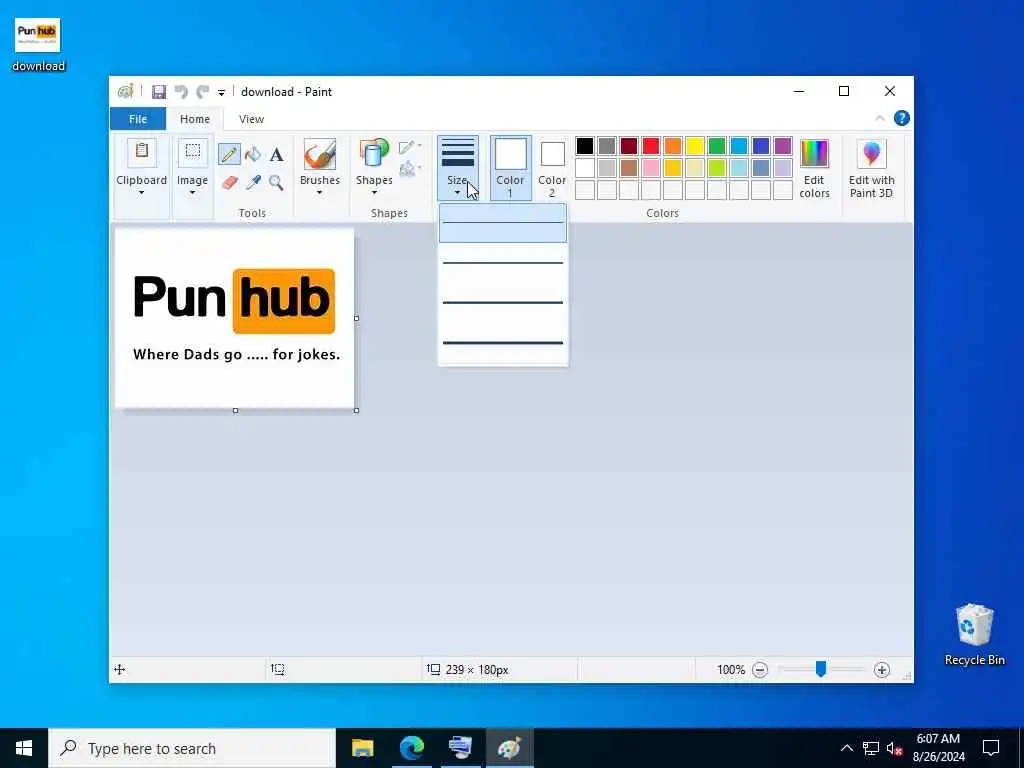This screenshot has height=768, width=1024.
Task: Click the canvas bottom-right resize handle
Action: [x=356, y=410]
